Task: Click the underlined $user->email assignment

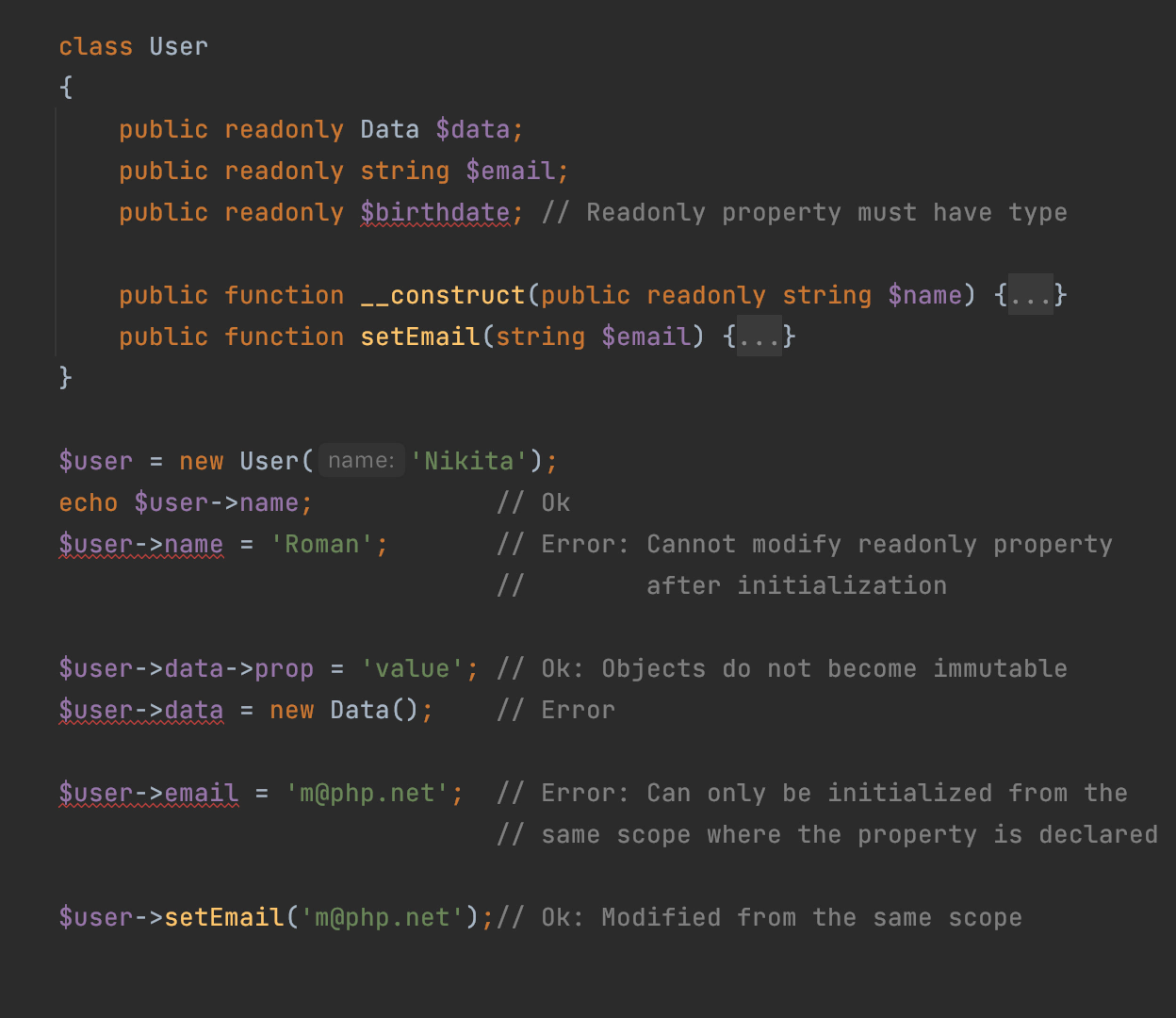Action: tap(149, 794)
